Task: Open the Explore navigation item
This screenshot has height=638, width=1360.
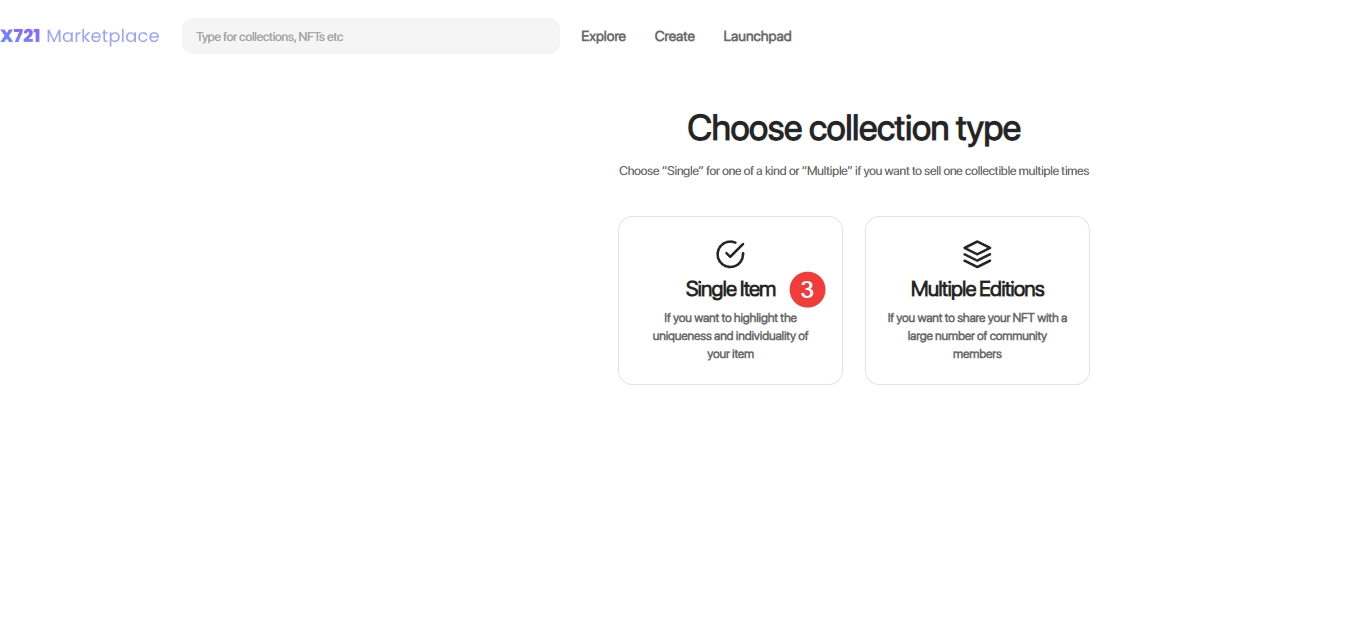Action: 603,36
